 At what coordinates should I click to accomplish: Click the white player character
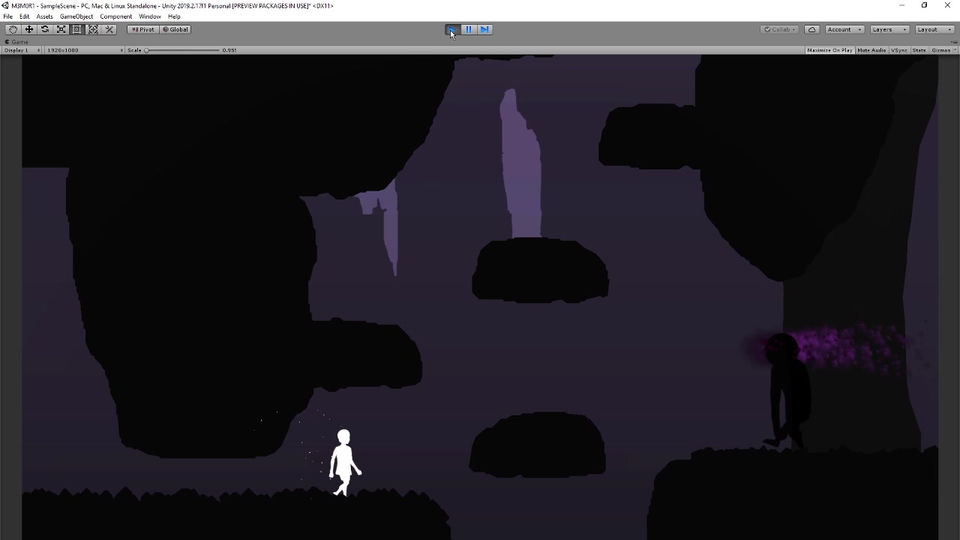[x=345, y=462]
